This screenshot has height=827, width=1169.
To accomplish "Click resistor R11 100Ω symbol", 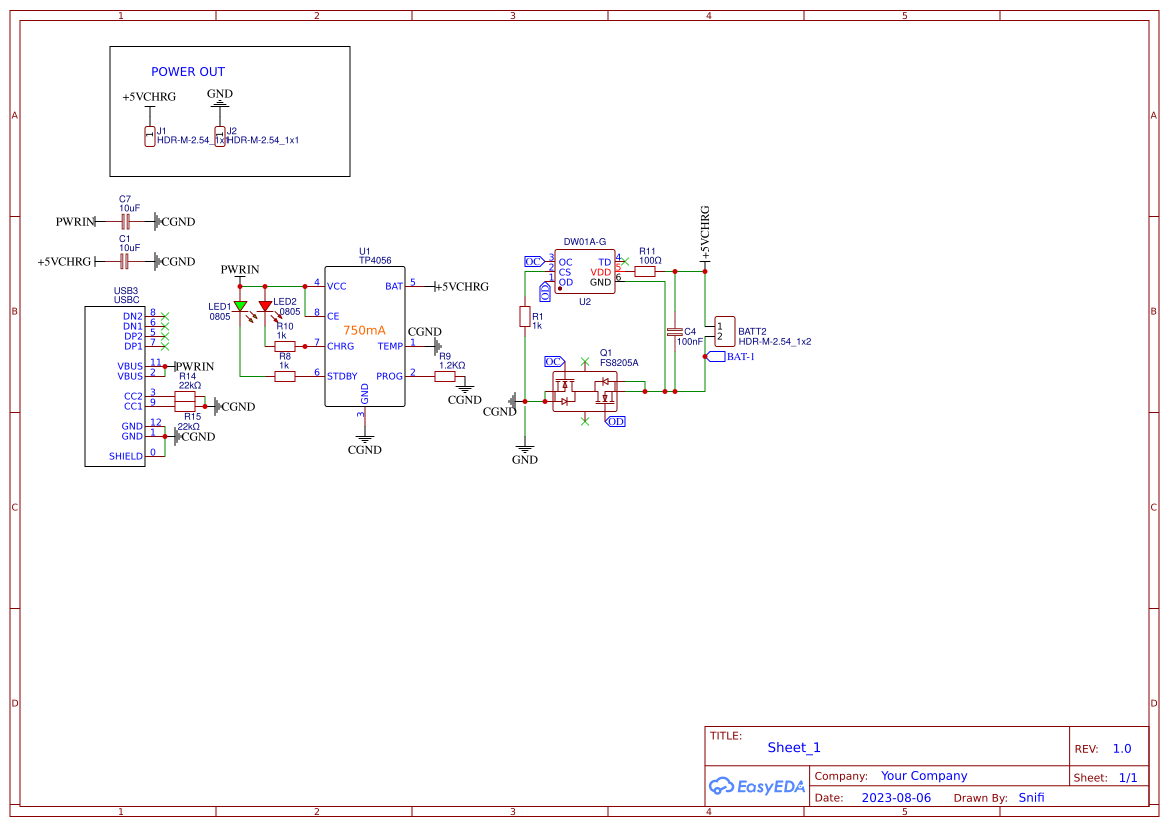I will coord(644,269).
